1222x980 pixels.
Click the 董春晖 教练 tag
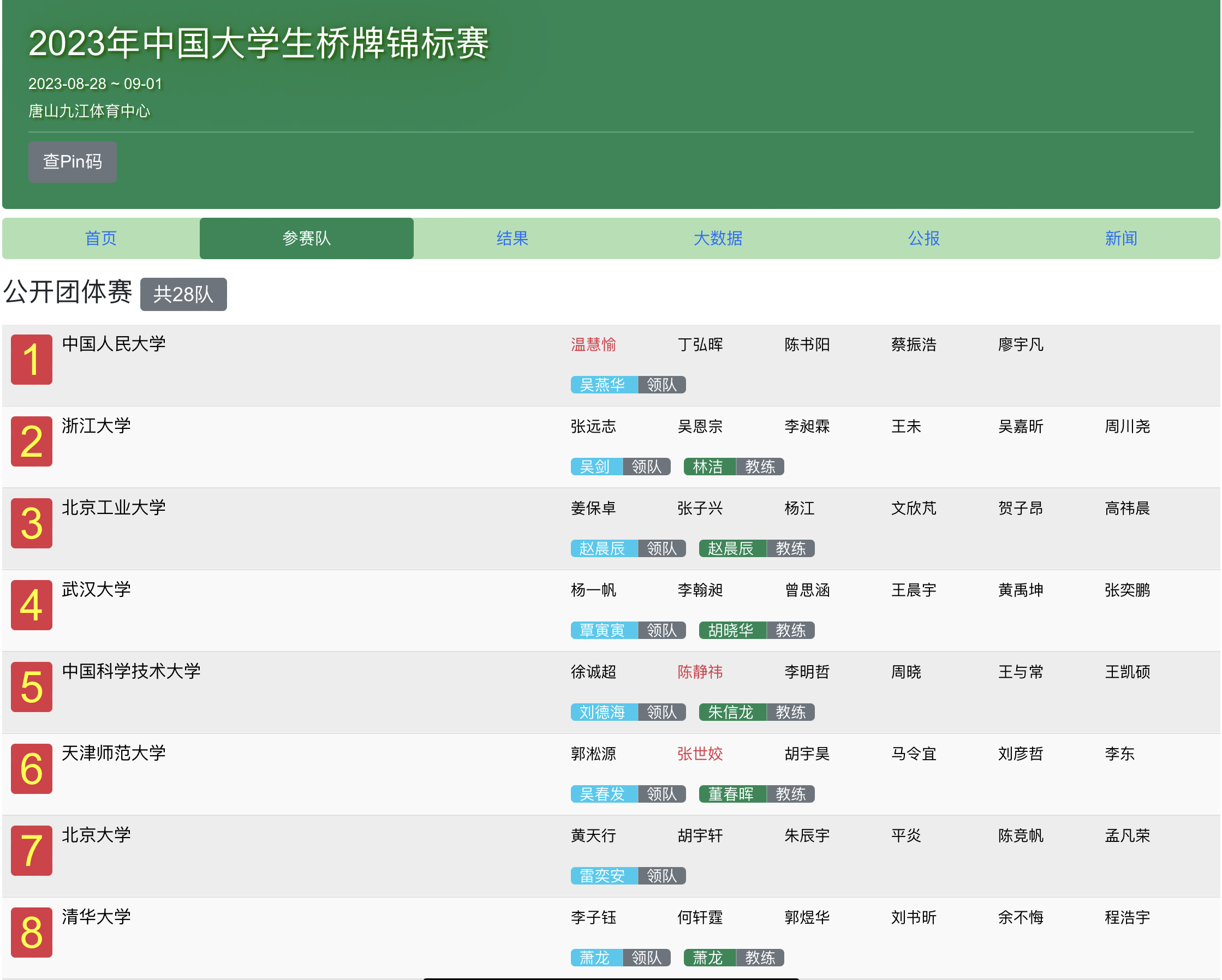(757, 794)
